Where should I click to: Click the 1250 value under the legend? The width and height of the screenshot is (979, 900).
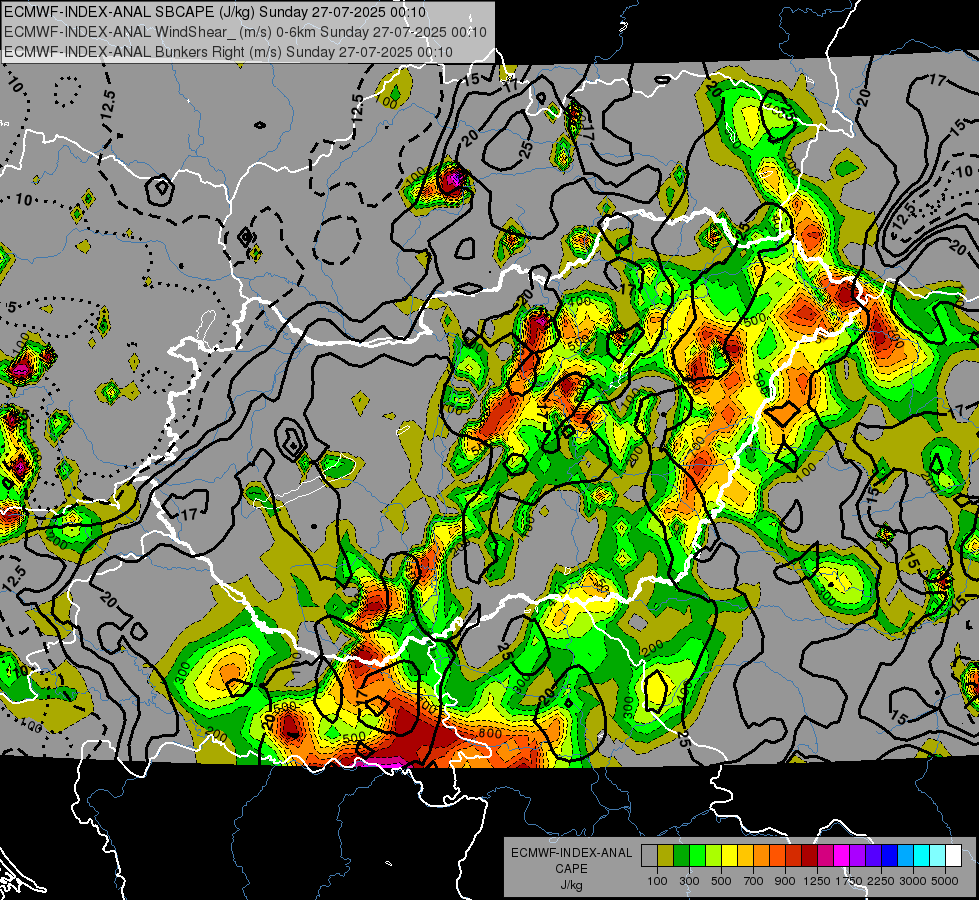coord(817,881)
